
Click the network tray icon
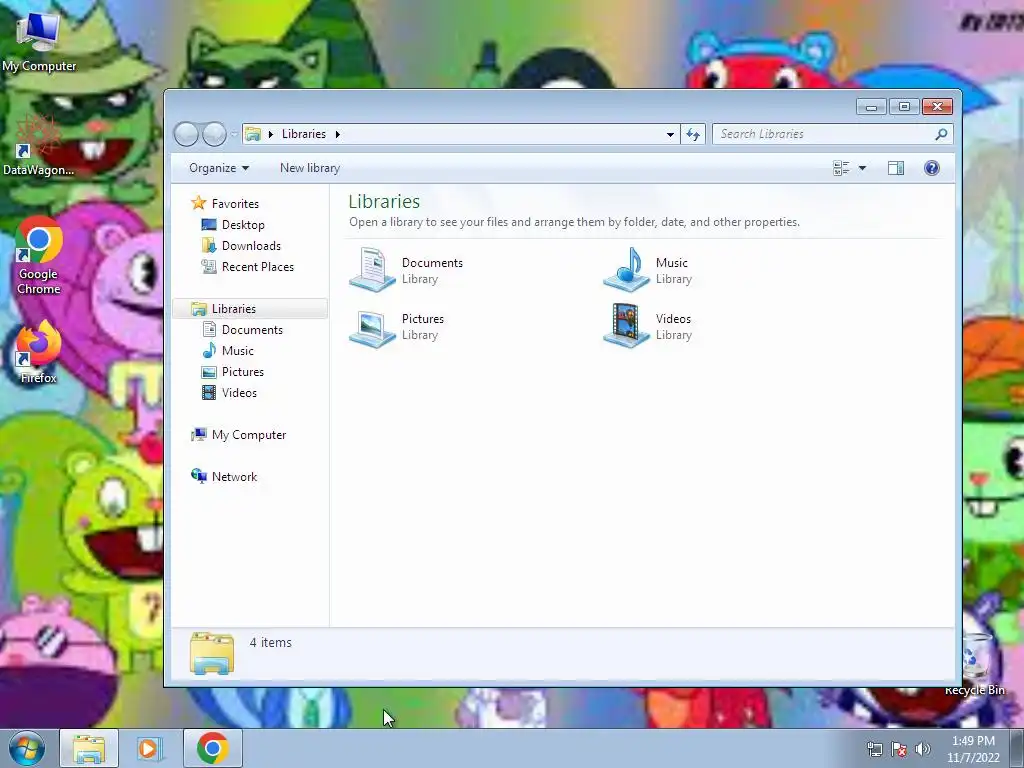click(x=874, y=749)
